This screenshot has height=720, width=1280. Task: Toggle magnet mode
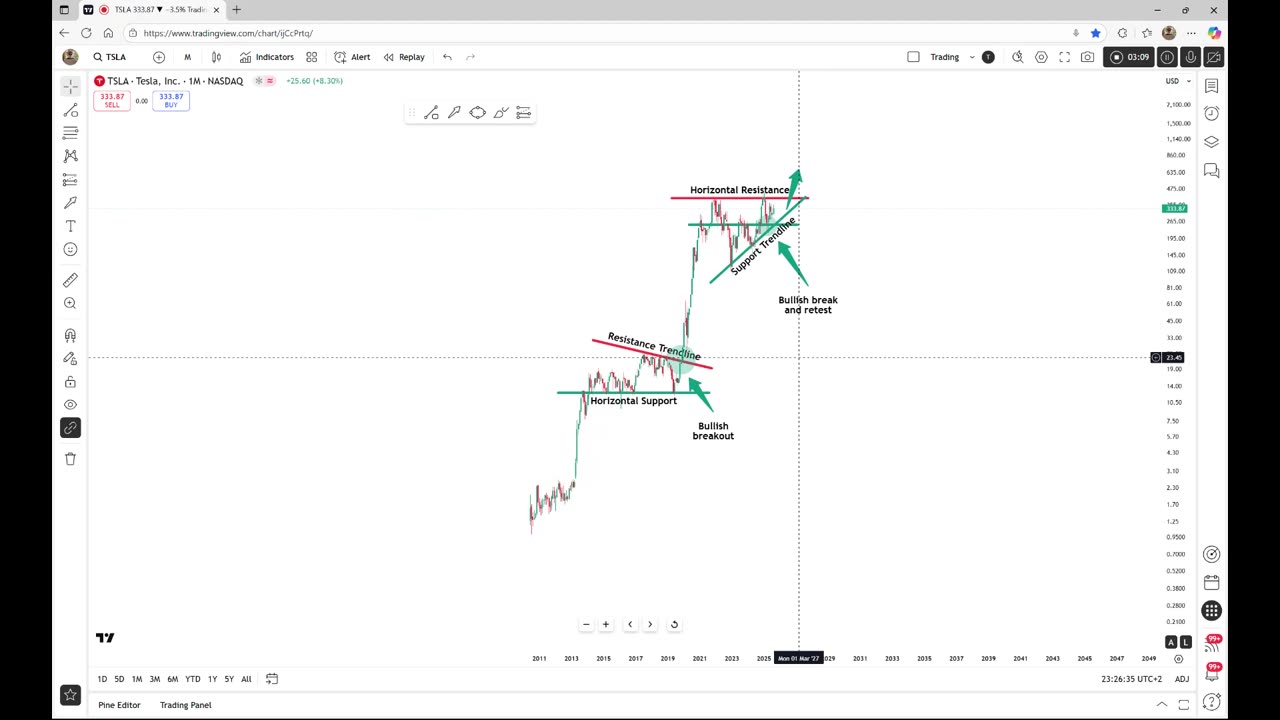(x=70, y=335)
